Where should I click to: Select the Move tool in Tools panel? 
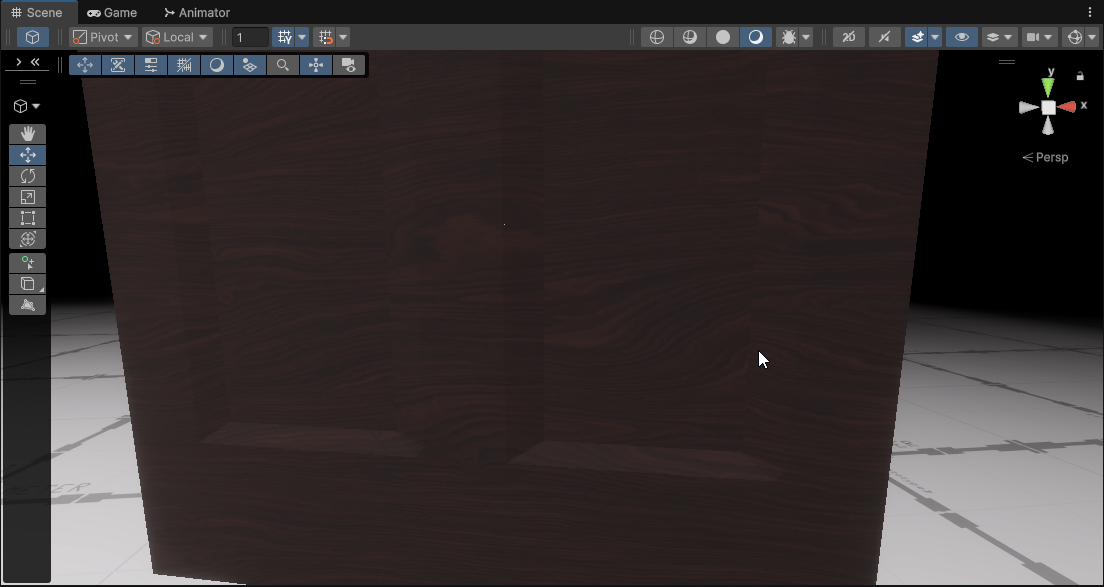click(27, 155)
